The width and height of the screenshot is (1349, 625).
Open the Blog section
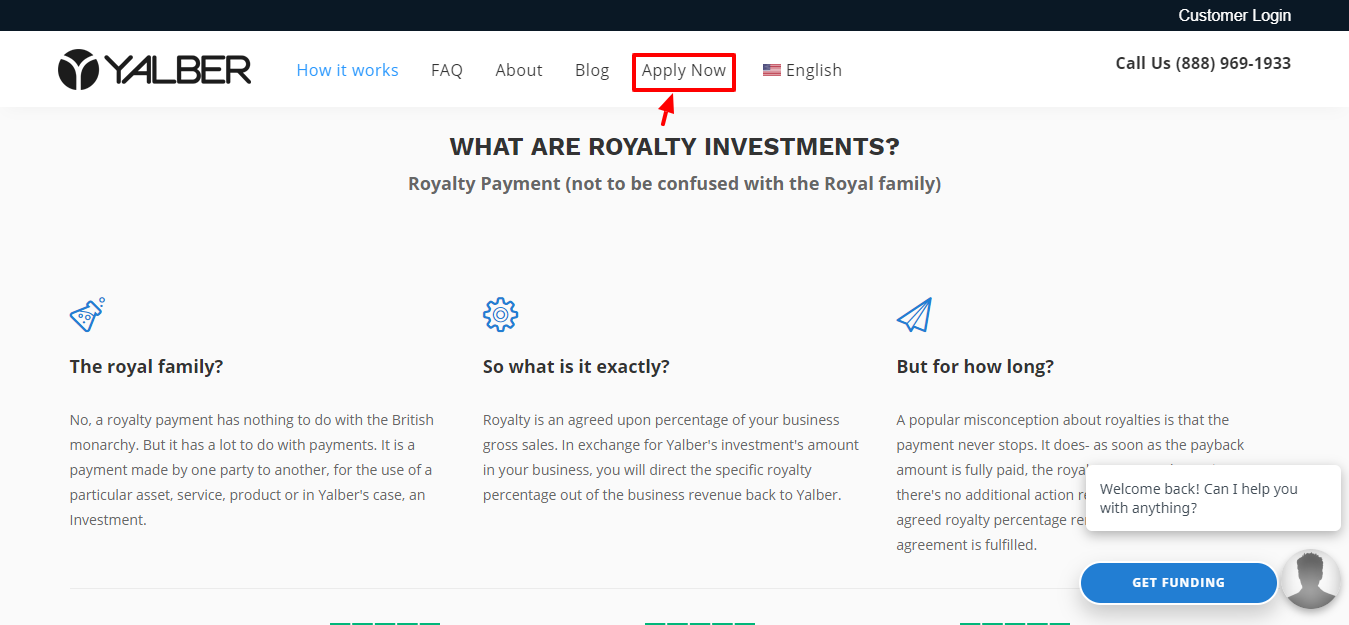coord(591,69)
